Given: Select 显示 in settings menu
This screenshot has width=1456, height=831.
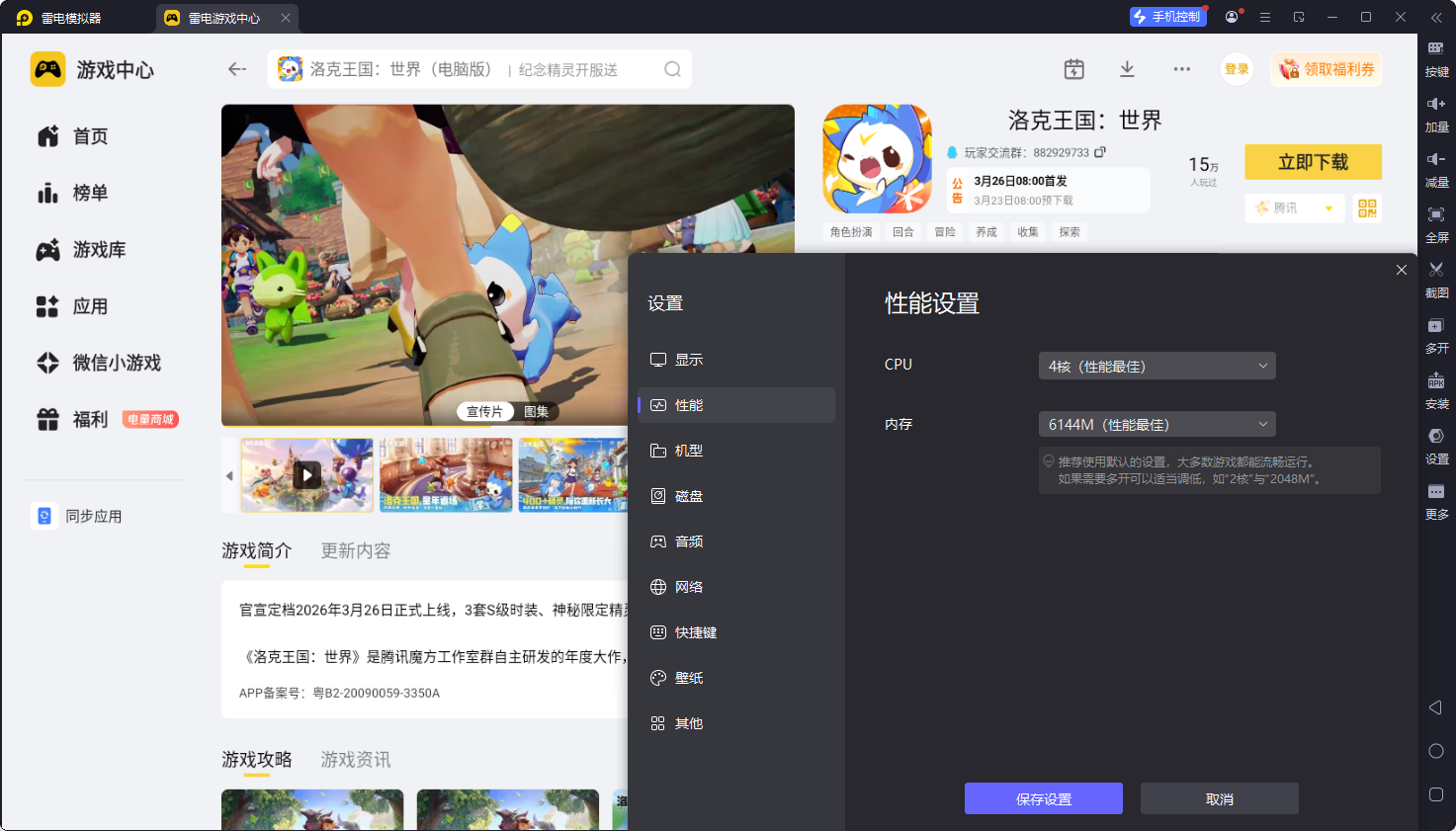Looking at the screenshot, I should (x=688, y=360).
